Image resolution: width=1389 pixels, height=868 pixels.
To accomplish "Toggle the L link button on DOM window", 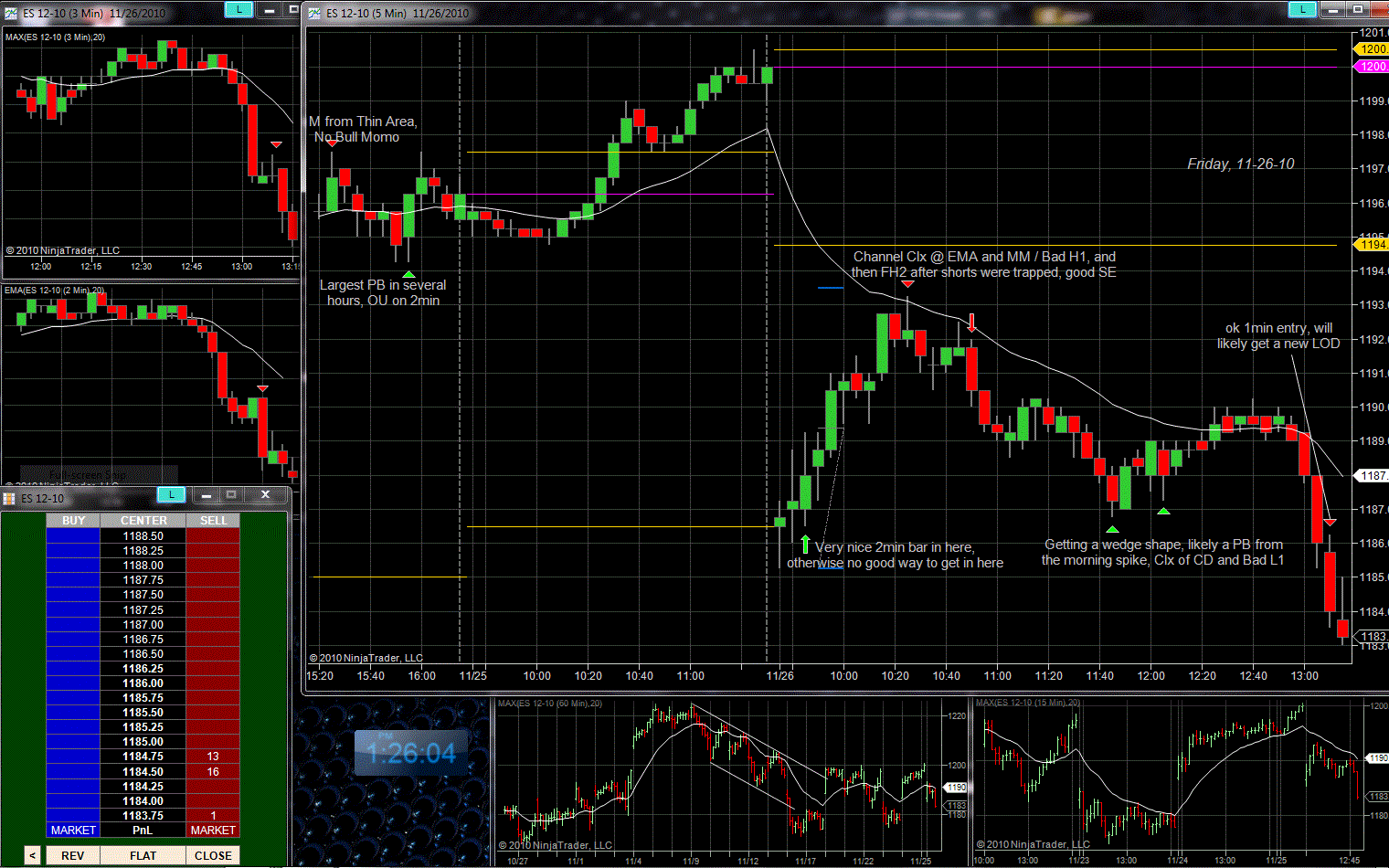I will tap(171, 494).
